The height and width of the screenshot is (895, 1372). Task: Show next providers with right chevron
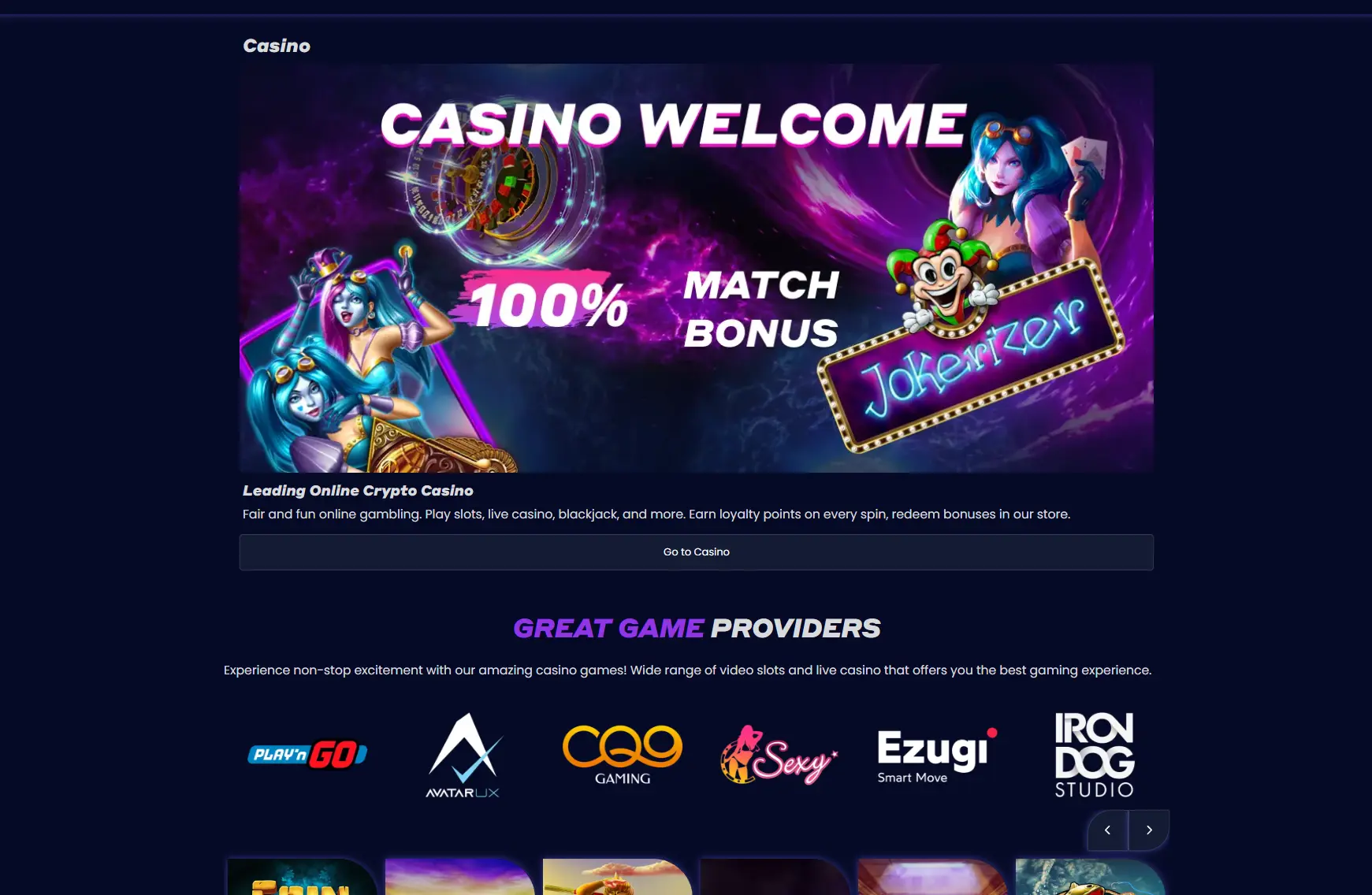point(1149,830)
